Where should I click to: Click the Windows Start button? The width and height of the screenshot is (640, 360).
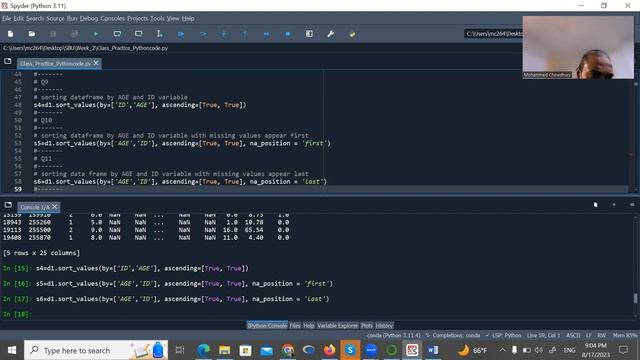pyautogui.click(x=12, y=350)
